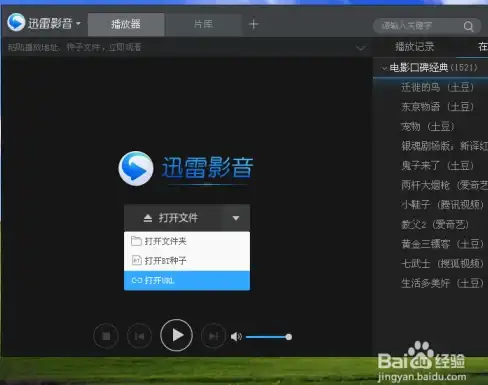Click the stop playback button
488x385 pixels.
106,336
